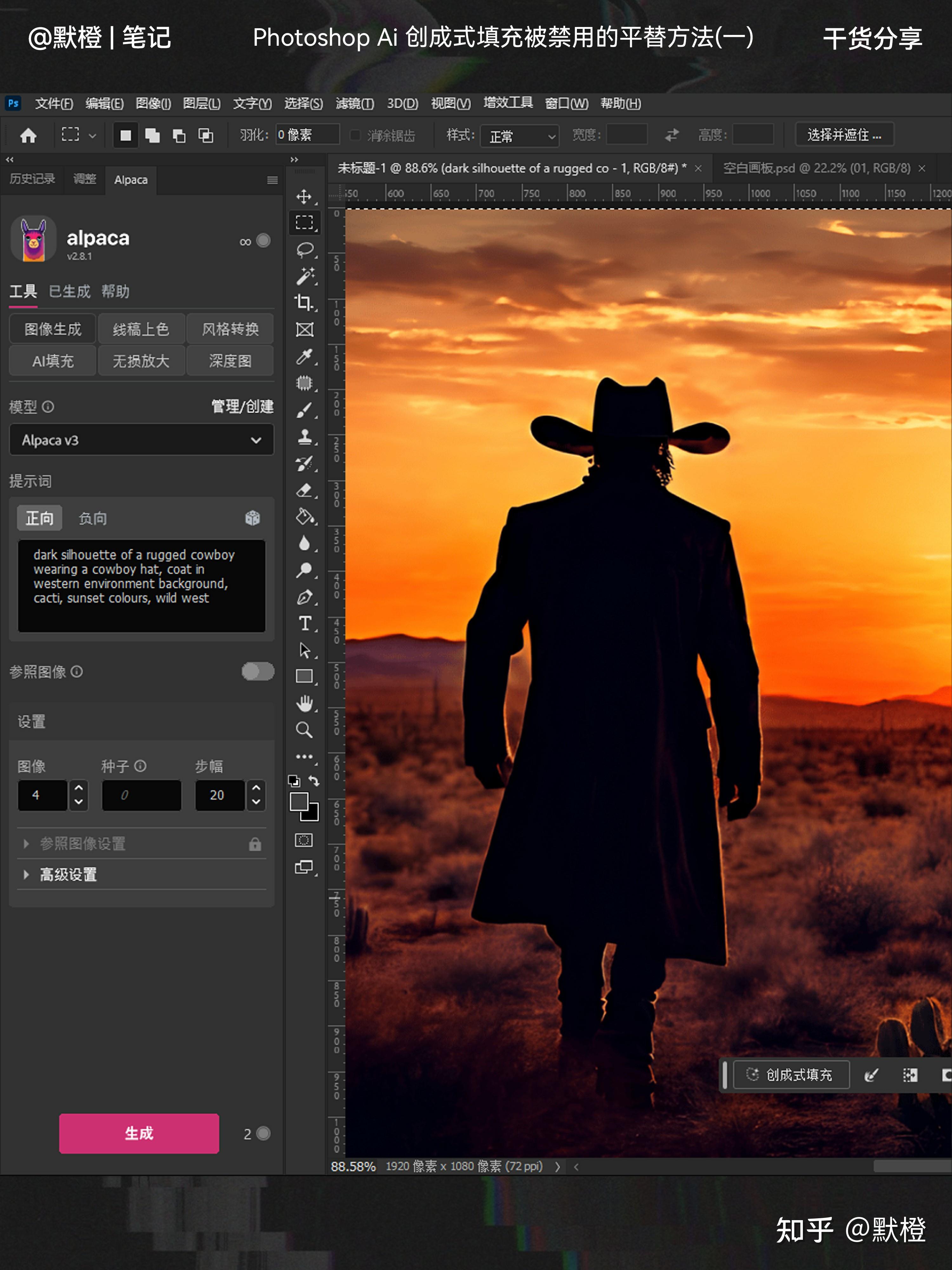The height and width of the screenshot is (1270, 952).
Task: Select the Lasso tool
Action: (304, 249)
